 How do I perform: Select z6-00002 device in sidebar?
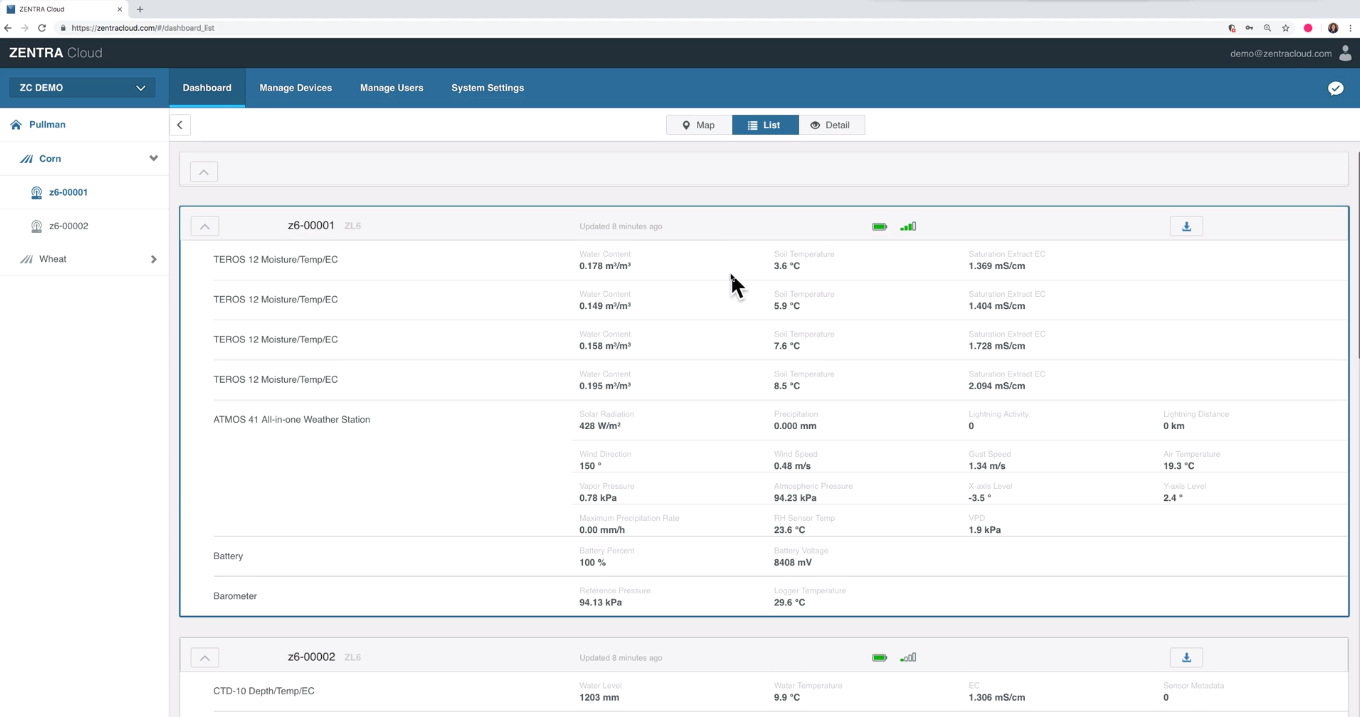pos(68,226)
